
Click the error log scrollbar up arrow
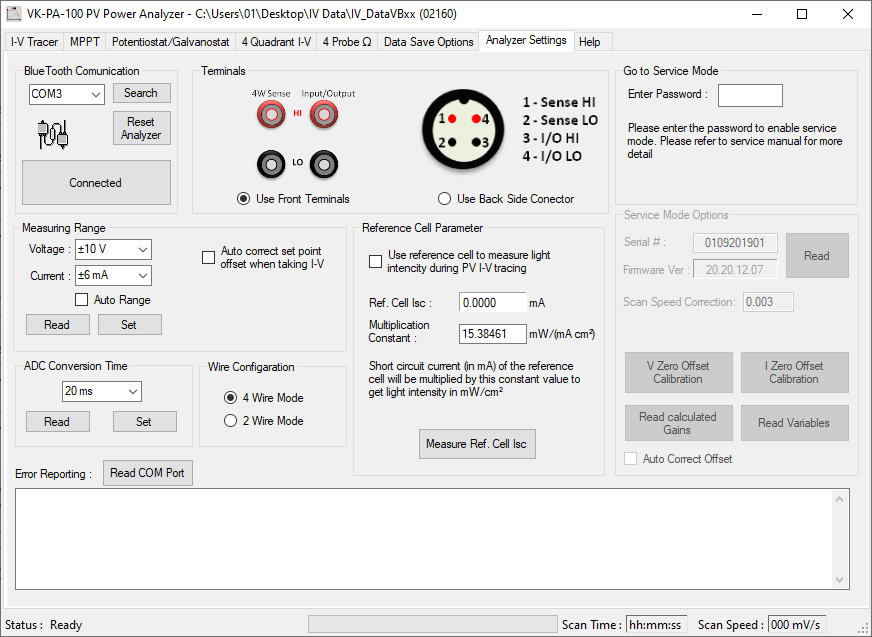[x=840, y=499]
